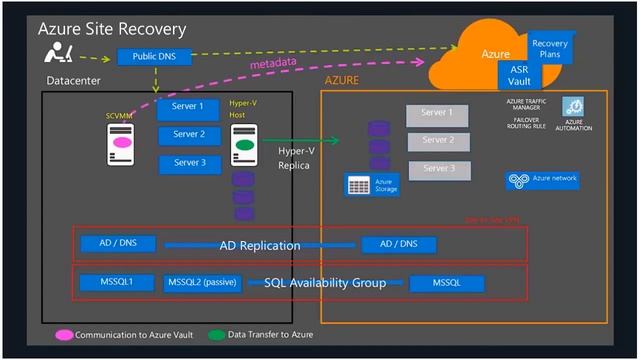
Task: Click the MSSQL2 (passive) box
Action: click(202, 283)
